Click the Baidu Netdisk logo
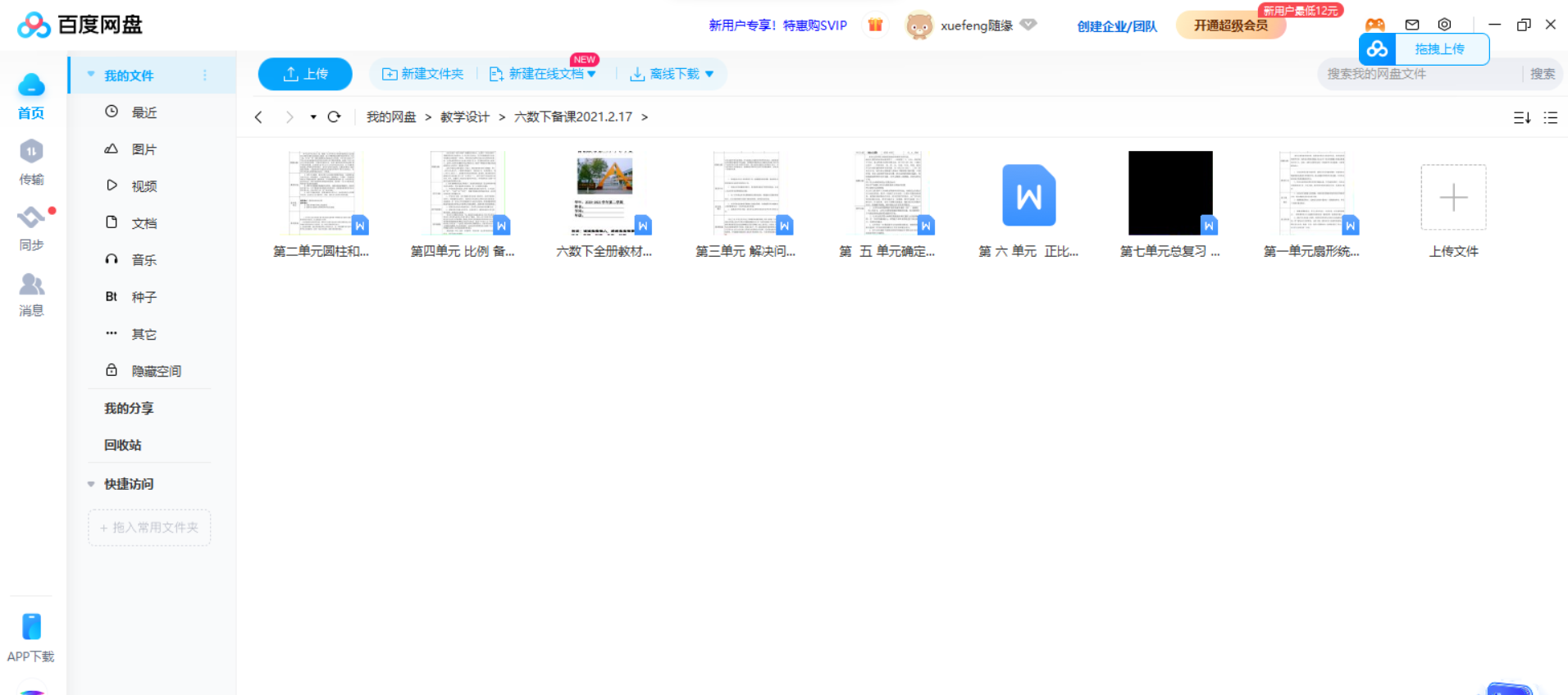This screenshot has width=1568, height=695. click(80, 25)
